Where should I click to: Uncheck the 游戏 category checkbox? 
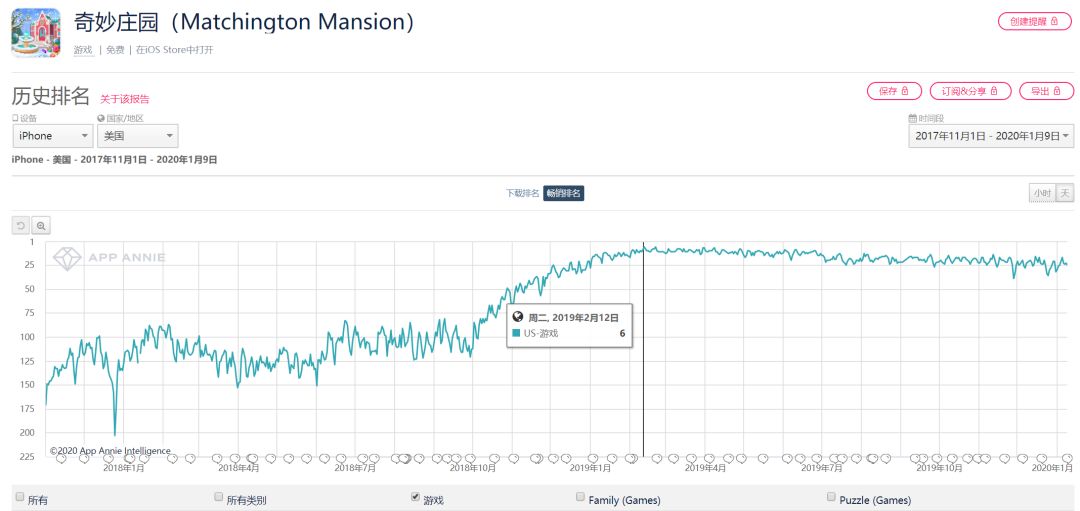click(x=416, y=497)
